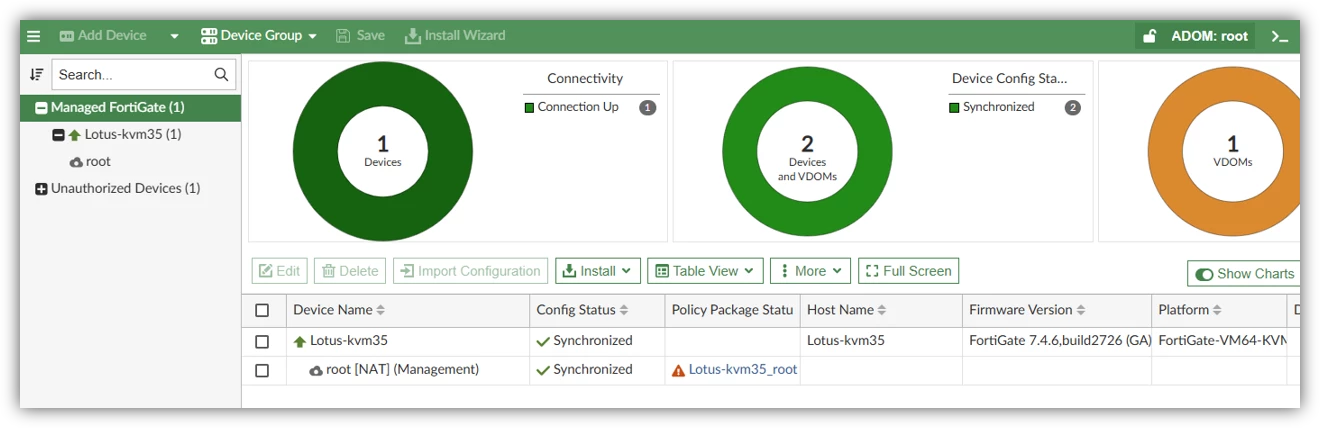The height and width of the screenshot is (428, 1320).
Task: Open the hamburger navigation menu
Action: 34,36
